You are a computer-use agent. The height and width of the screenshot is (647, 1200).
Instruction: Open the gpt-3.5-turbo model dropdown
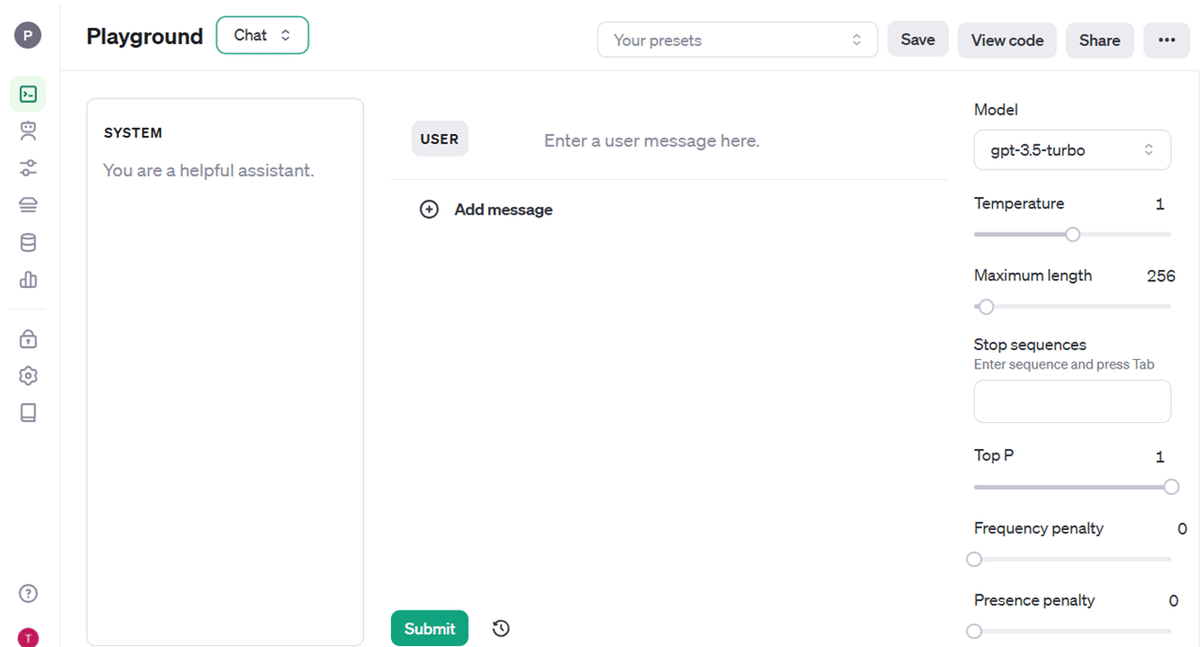1072,150
